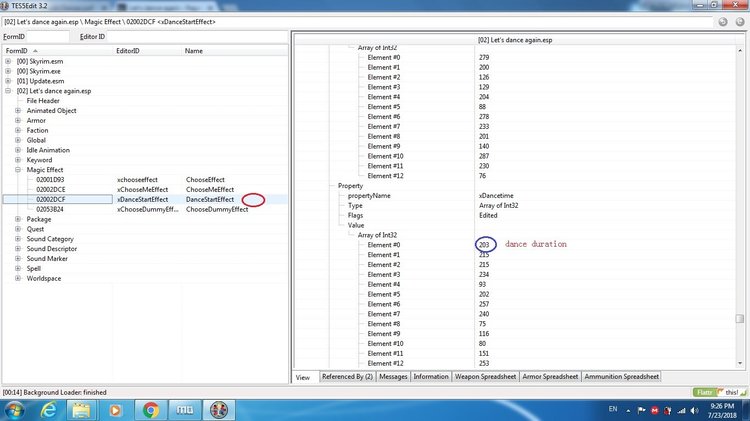
Task: Click the EN language indicator
Action: coord(613,409)
